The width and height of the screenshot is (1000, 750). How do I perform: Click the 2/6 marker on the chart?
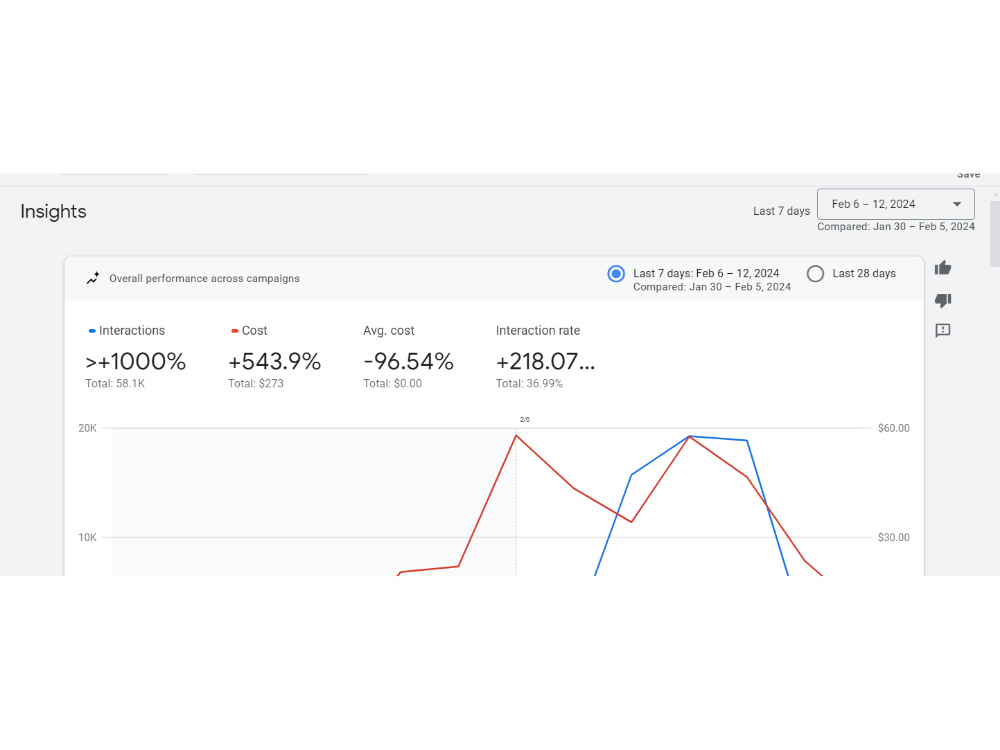[x=524, y=420]
